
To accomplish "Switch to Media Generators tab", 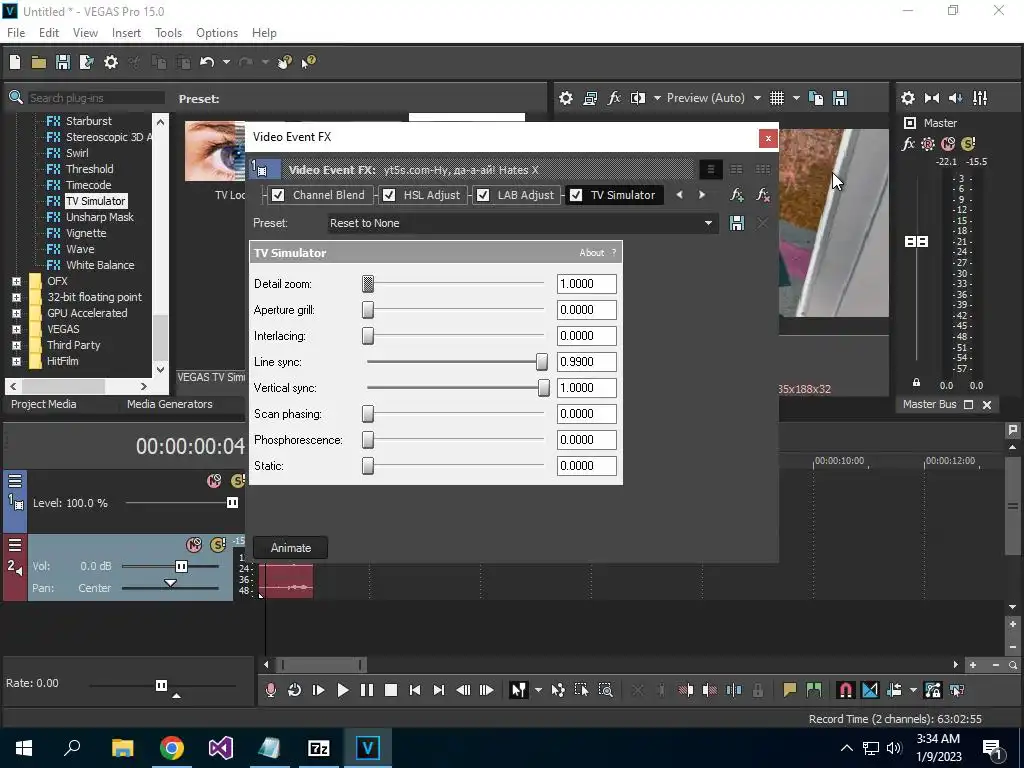I will point(170,404).
